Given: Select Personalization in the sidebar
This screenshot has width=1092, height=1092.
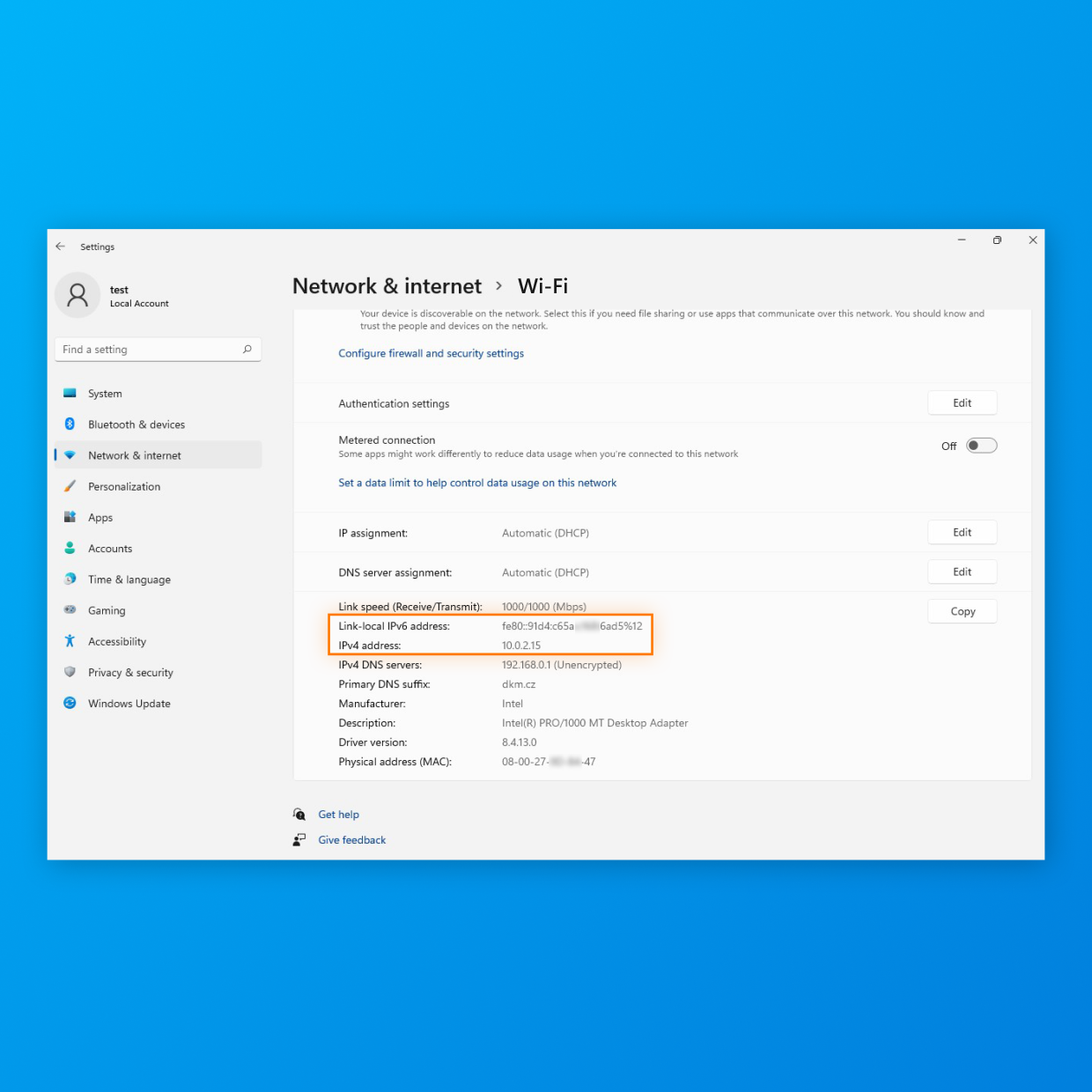Looking at the screenshot, I should (124, 487).
